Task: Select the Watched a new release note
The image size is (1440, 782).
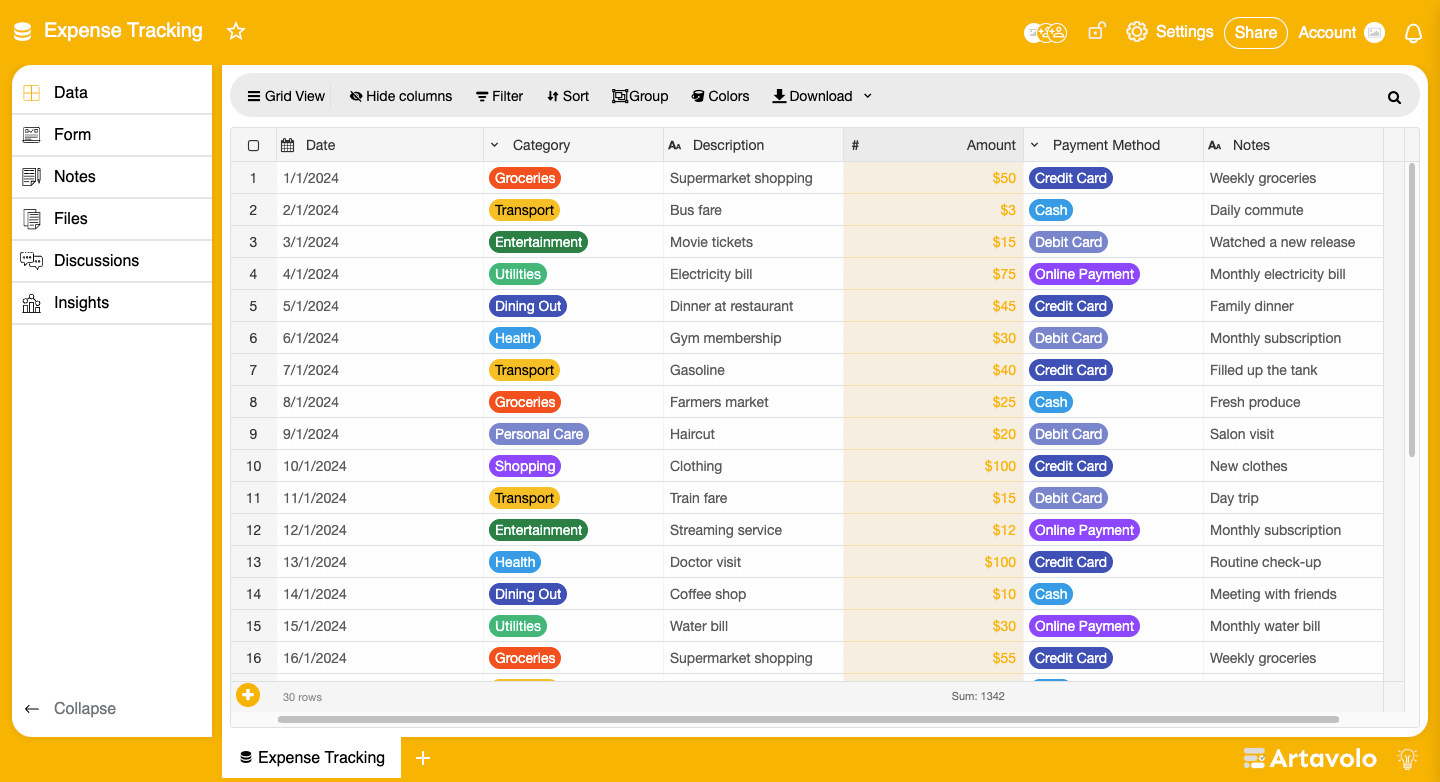Action: (1293, 242)
